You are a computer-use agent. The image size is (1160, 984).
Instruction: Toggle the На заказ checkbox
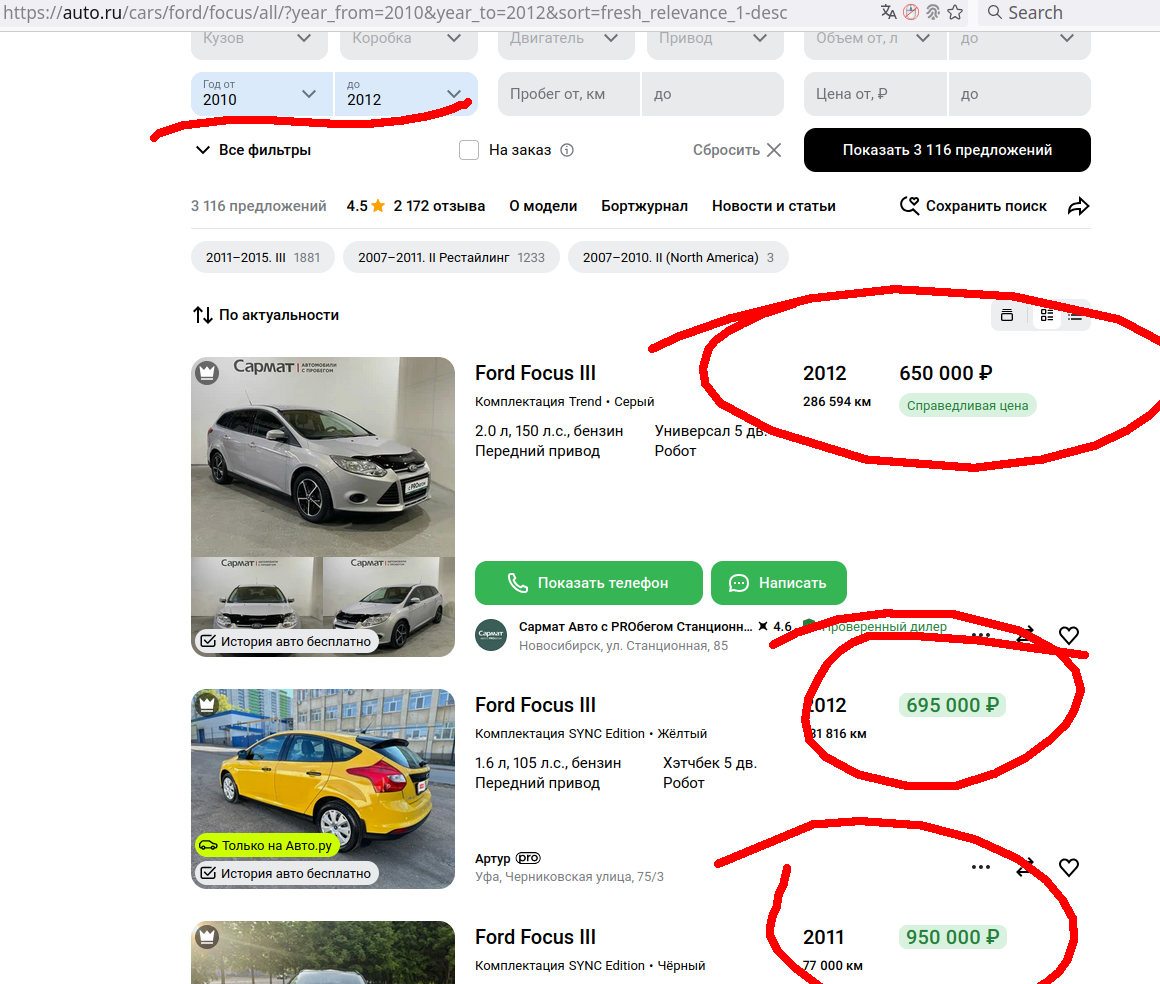pyautogui.click(x=468, y=150)
